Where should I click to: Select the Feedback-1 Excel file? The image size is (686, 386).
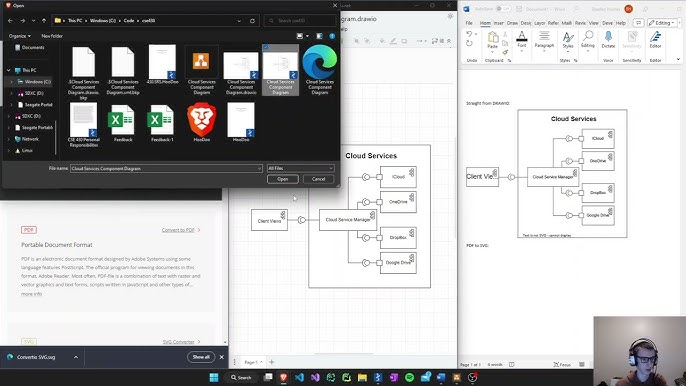click(x=162, y=123)
